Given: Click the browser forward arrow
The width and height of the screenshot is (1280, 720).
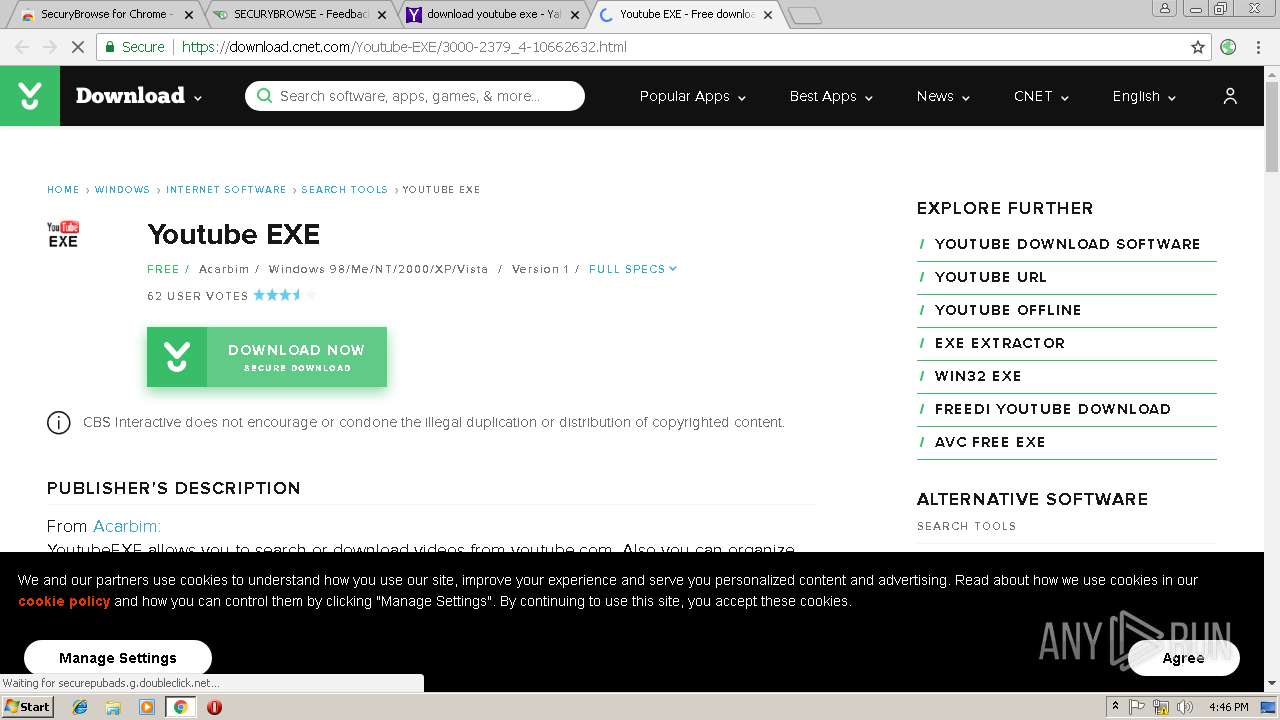Looking at the screenshot, I should (x=49, y=47).
